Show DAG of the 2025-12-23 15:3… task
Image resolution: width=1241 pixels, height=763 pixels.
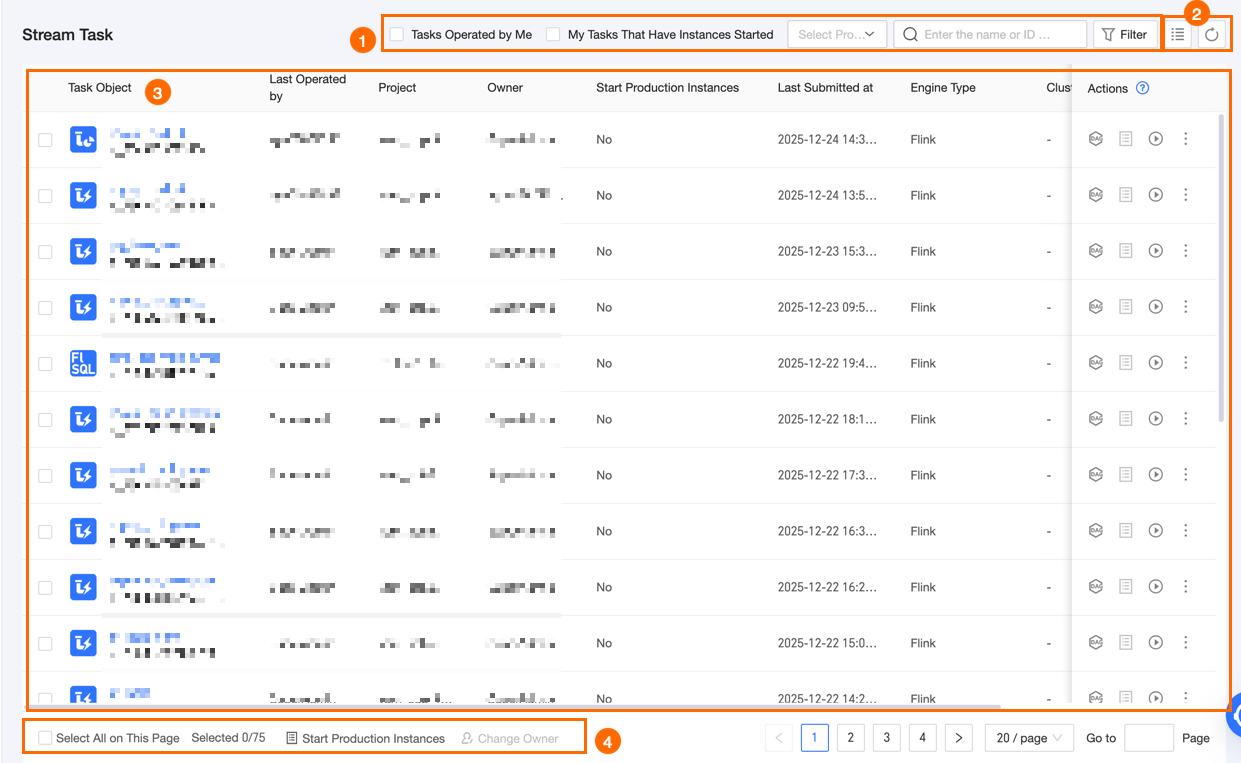tap(1096, 251)
